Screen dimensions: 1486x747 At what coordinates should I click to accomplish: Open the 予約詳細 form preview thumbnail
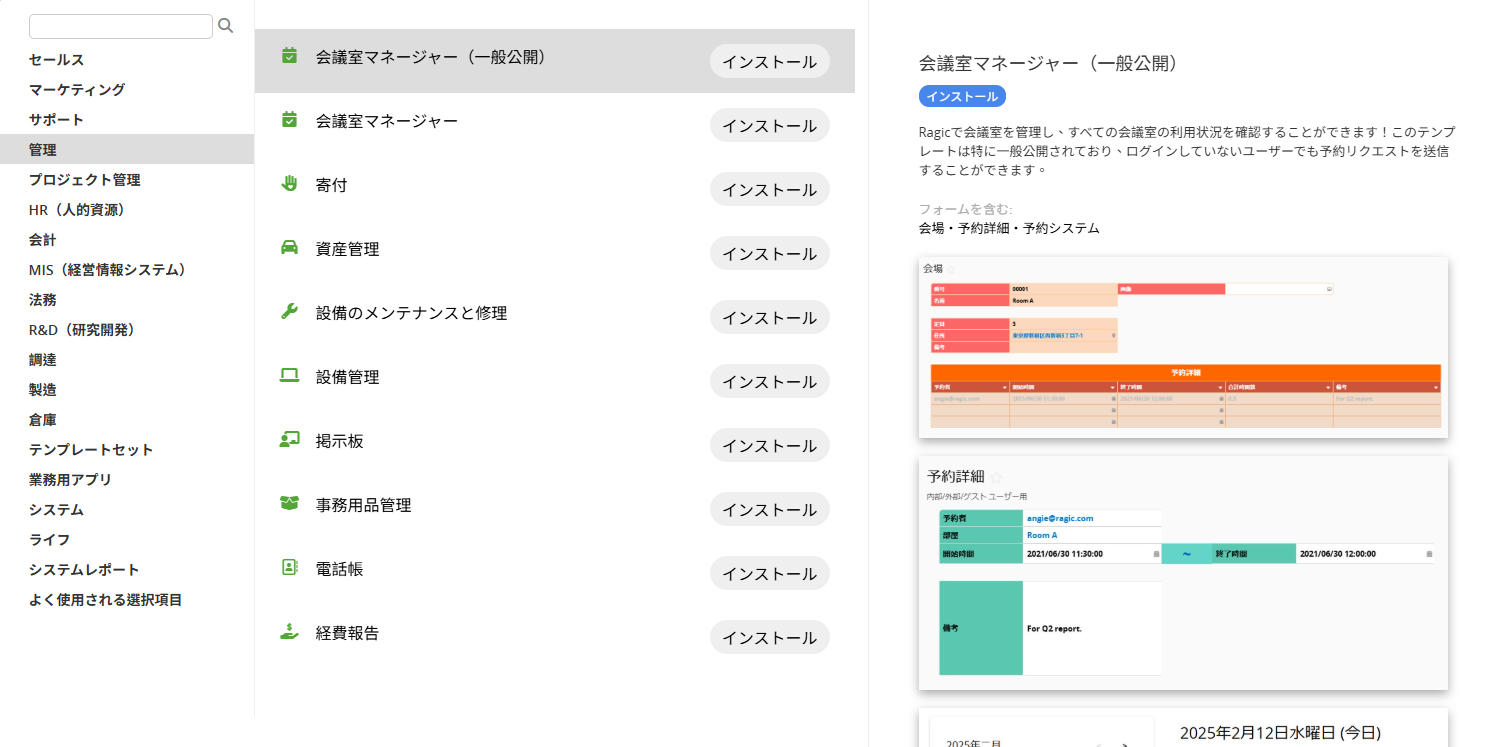pyautogui.click(x=1183, y=574)
